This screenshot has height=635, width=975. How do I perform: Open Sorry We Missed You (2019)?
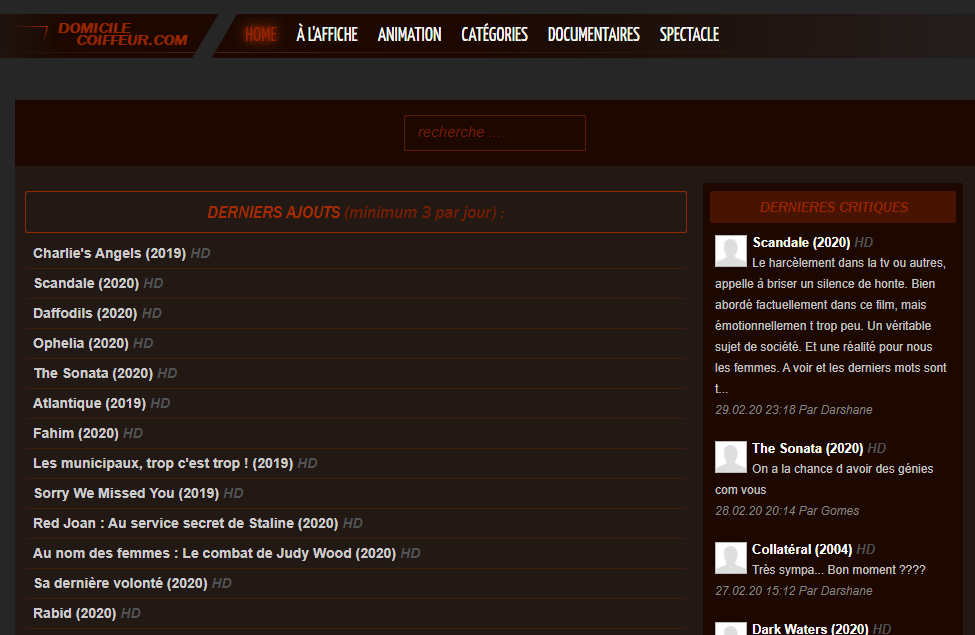126,493
